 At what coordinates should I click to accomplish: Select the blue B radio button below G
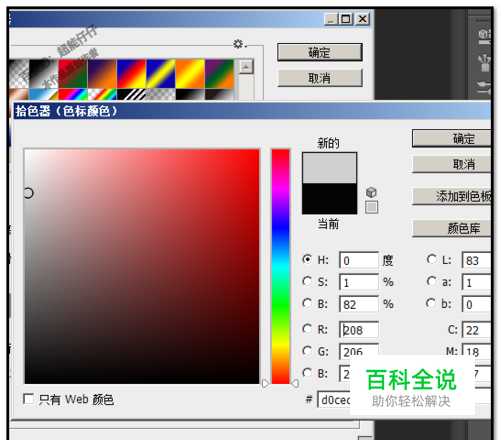coord(307,373)
